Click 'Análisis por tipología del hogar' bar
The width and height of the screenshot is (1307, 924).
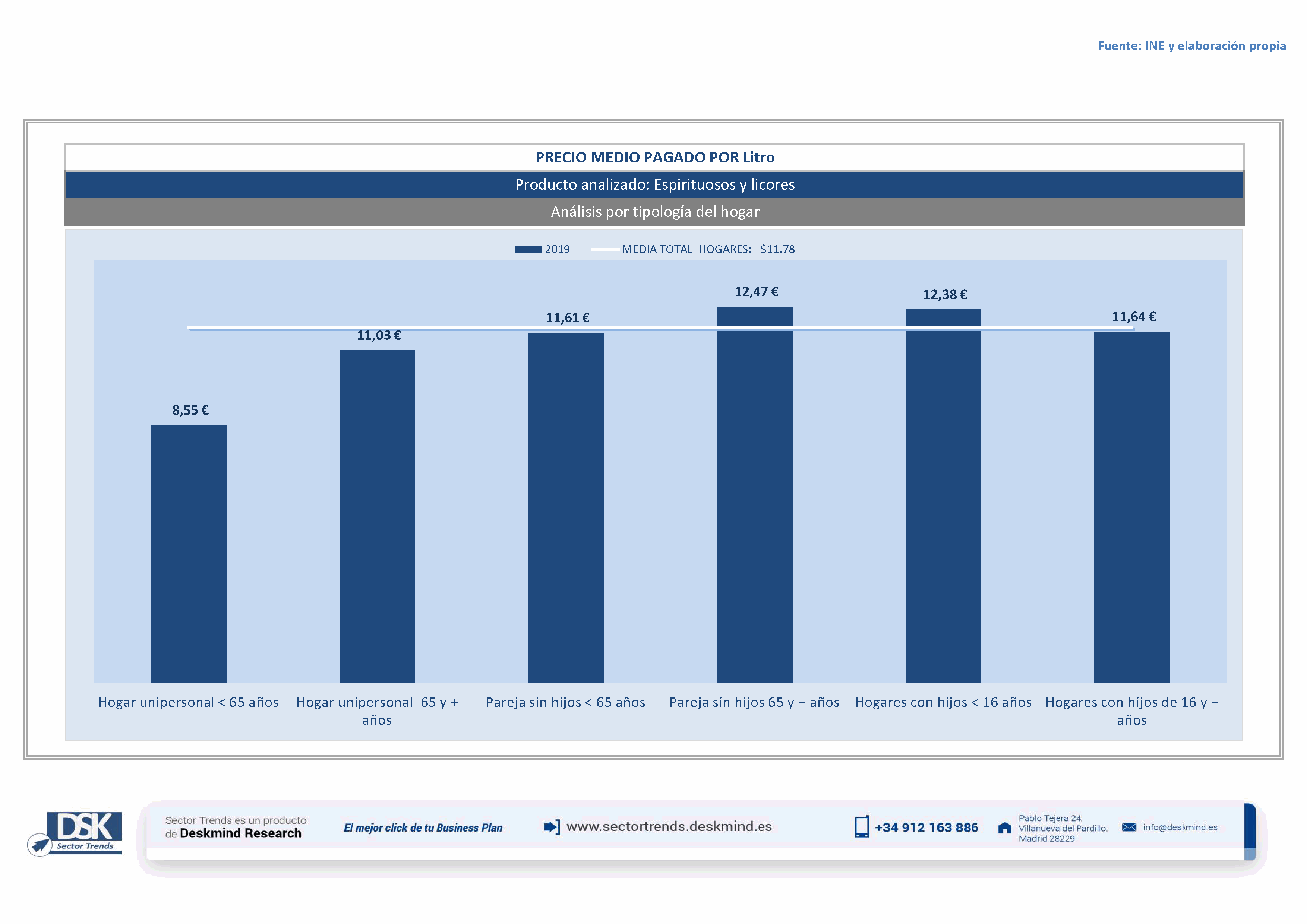(x=655, y=212)
